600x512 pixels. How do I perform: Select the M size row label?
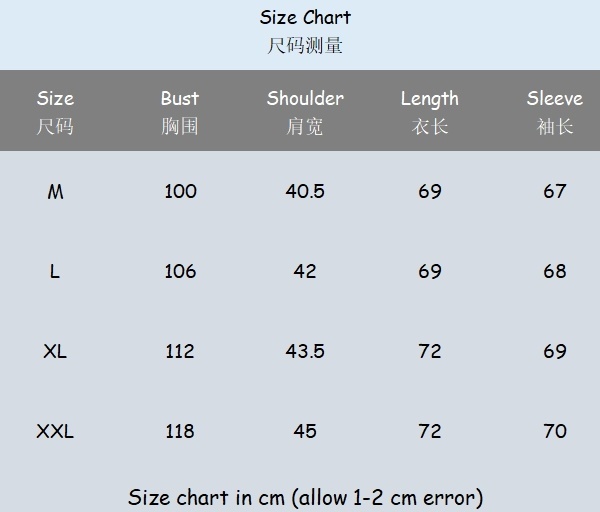click(55, 192)
